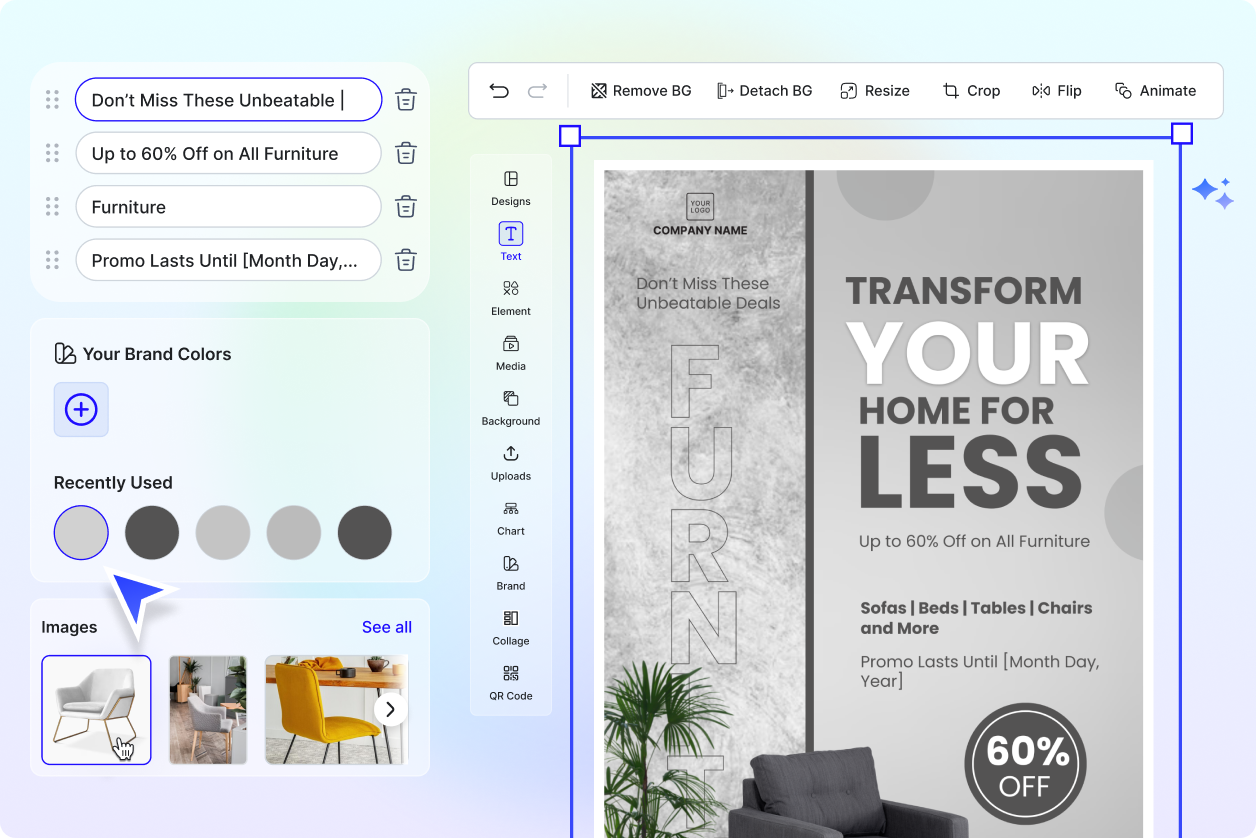Click Remove BG in toolbar
The height and width of the screenshot is (838, 1256).
point(641,91)
